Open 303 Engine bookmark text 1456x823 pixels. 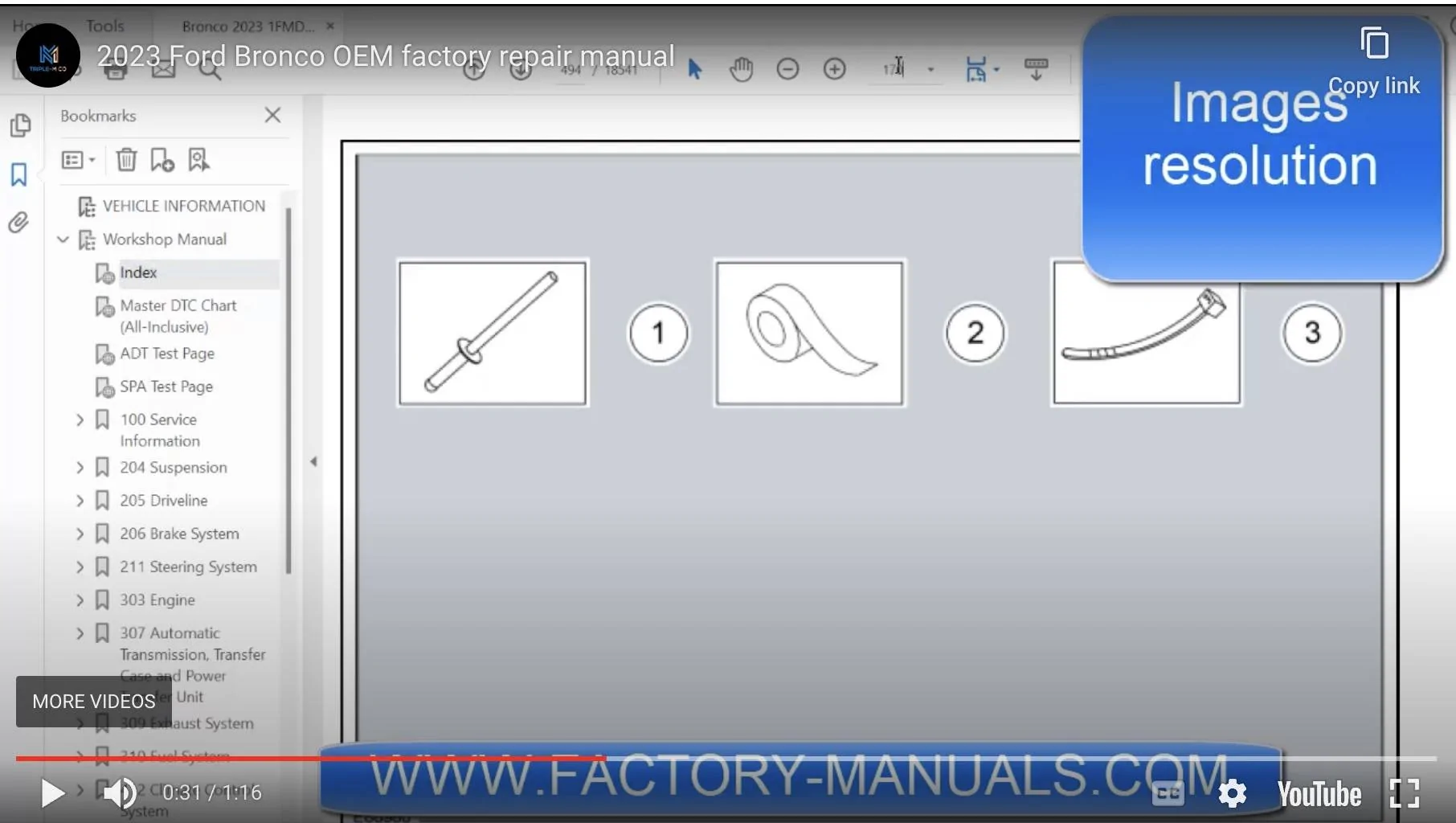[x=157, y=600]
